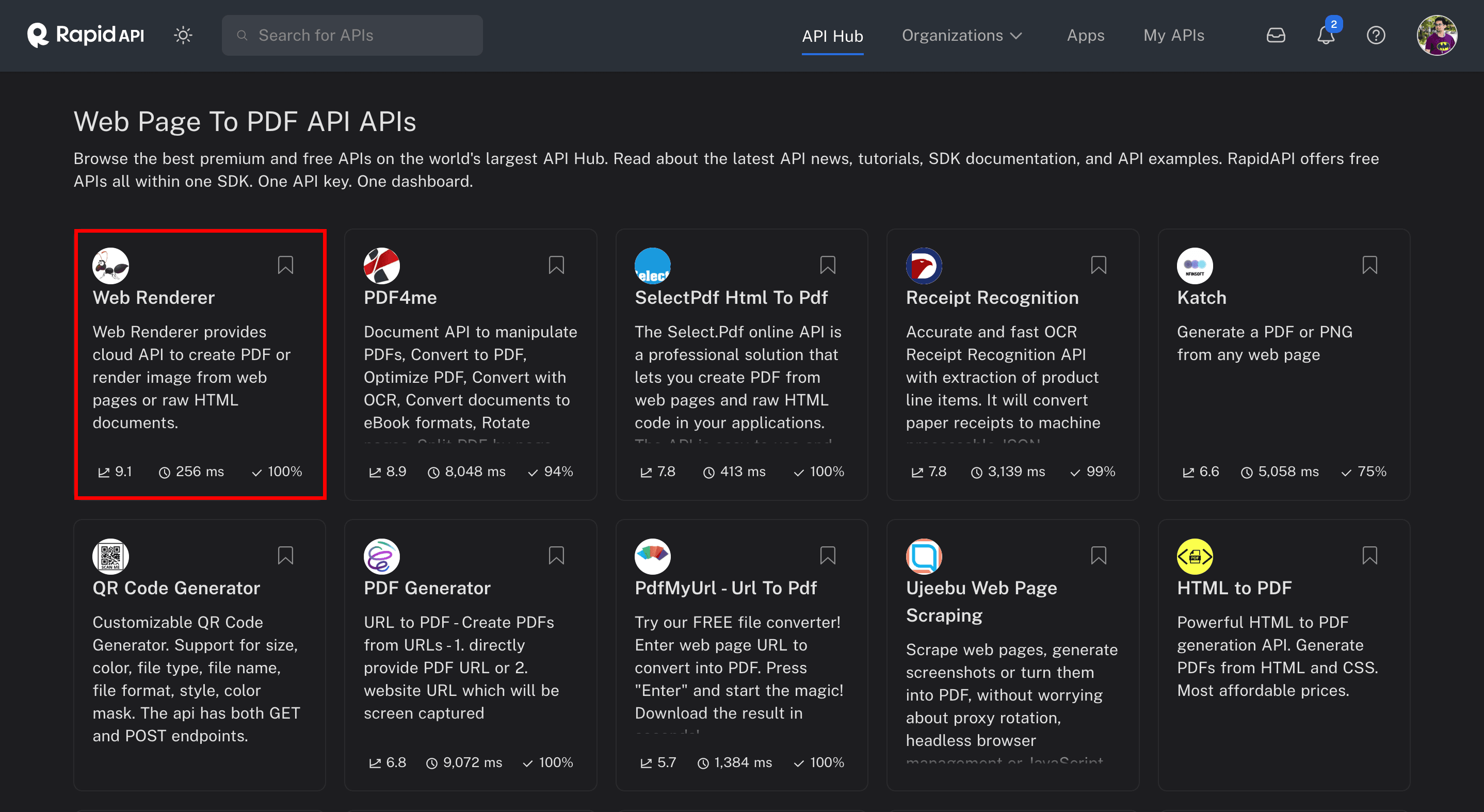Click the RapidAPI logo
Image resolution: width=1484 pixels, height=812 pixels.
pos(85,35)
